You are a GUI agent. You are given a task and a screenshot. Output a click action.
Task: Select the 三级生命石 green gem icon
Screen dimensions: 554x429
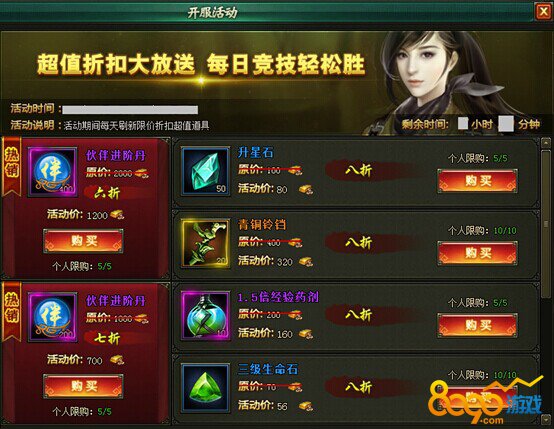click(206, 388)
